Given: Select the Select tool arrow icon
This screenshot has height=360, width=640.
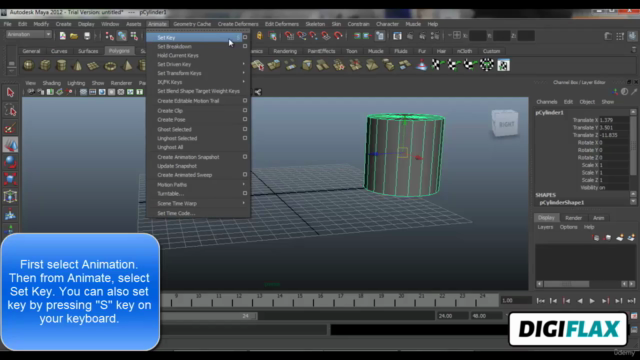Looking at the screenshot, I should point(10,92).
